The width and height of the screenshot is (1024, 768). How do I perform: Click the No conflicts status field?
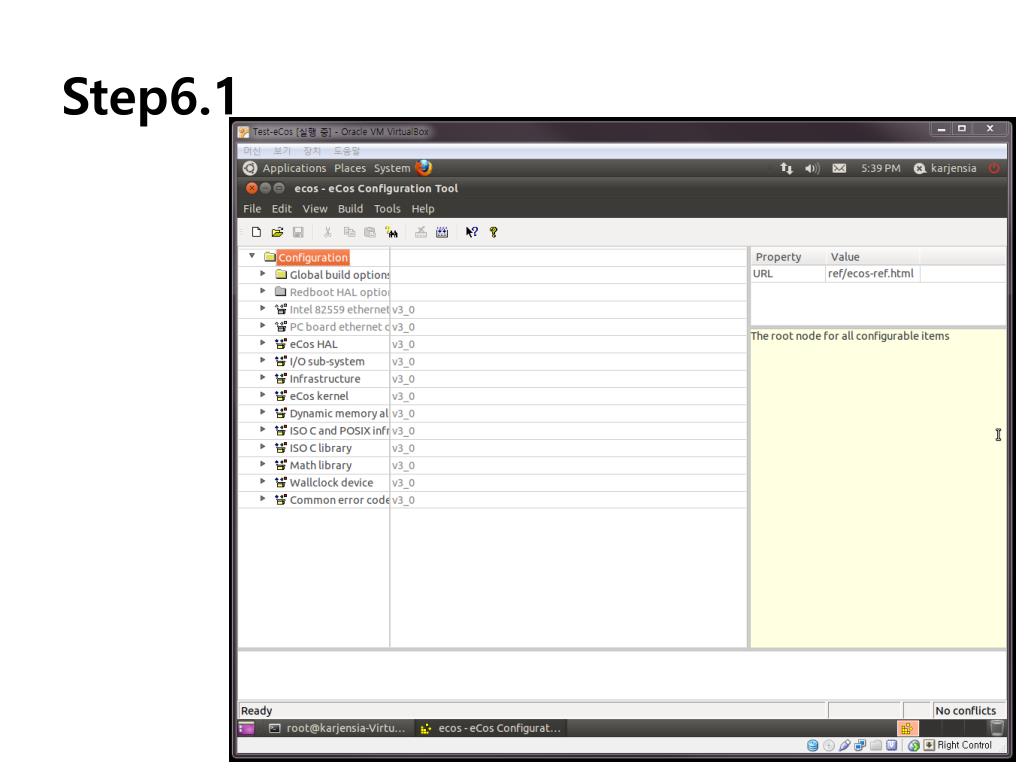(x=968, y=711)
